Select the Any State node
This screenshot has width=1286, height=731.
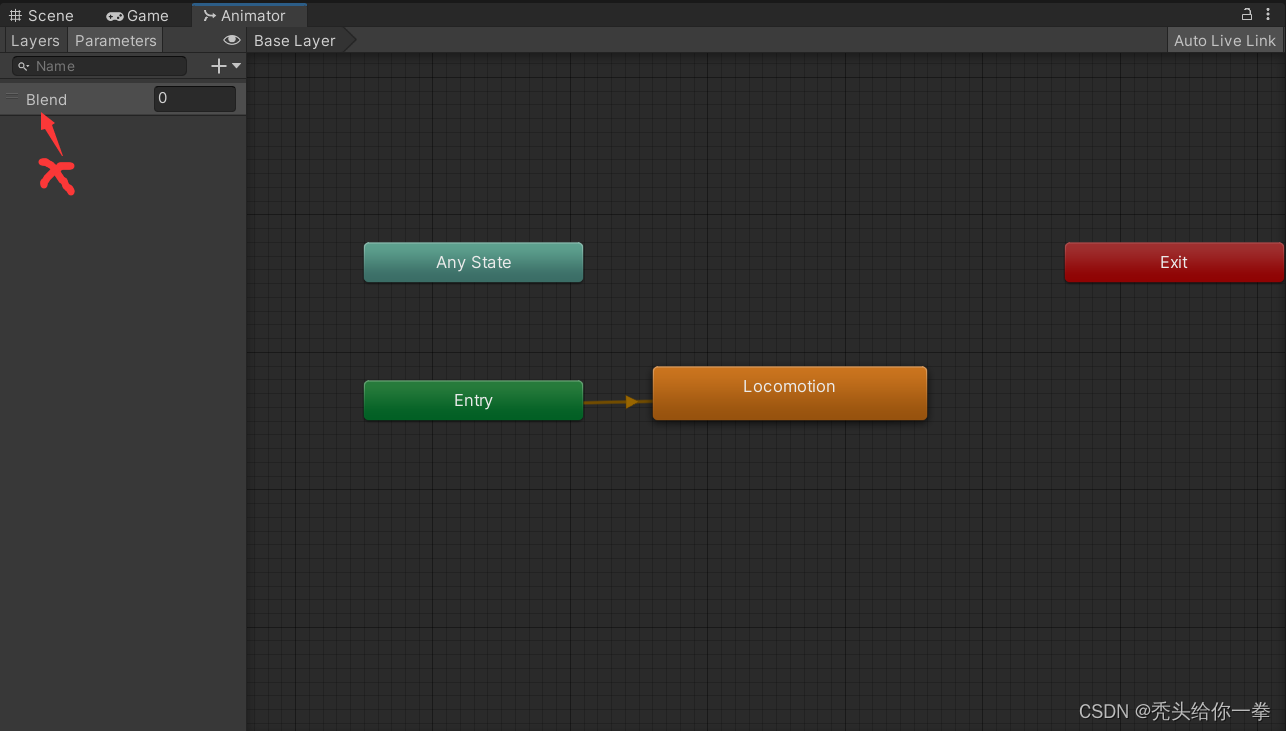(473, 262)
